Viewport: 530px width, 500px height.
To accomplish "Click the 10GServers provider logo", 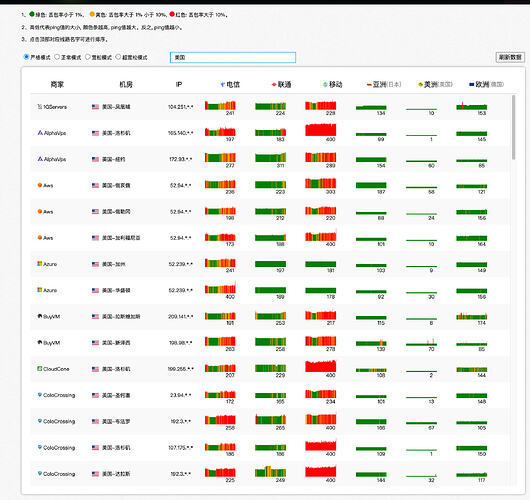I will (x=40, y=106).
